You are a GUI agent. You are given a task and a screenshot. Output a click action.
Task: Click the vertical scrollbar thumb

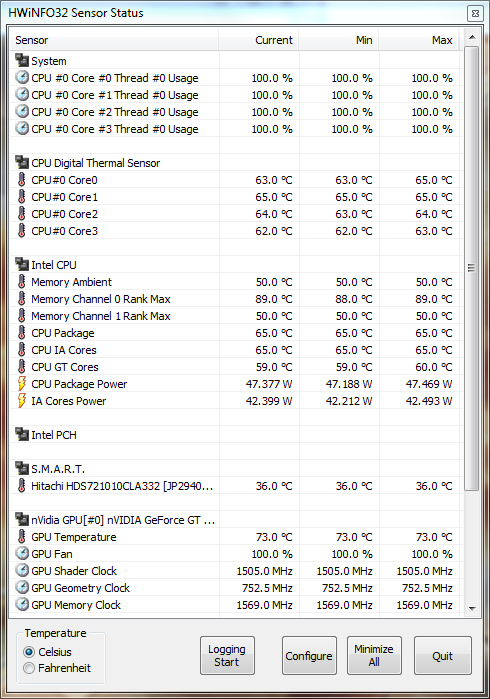click(471, 268)
